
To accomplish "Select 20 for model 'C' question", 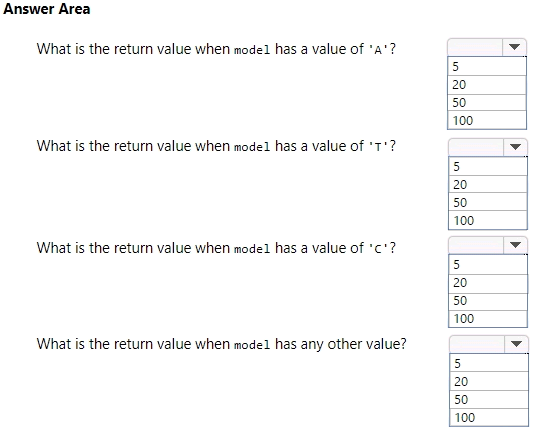I will point(488,283).
